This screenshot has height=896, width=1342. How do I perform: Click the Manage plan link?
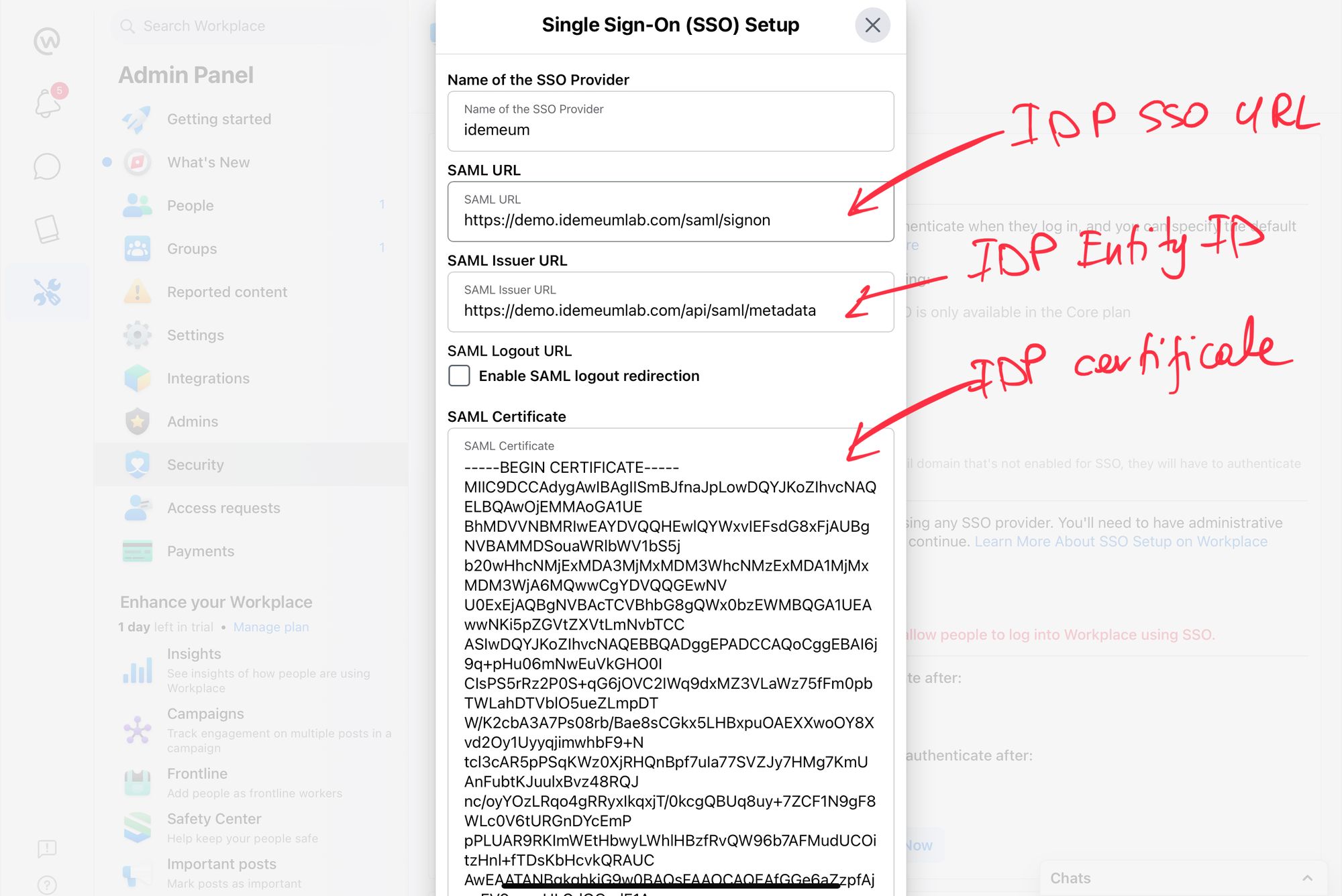pos(271,627)
